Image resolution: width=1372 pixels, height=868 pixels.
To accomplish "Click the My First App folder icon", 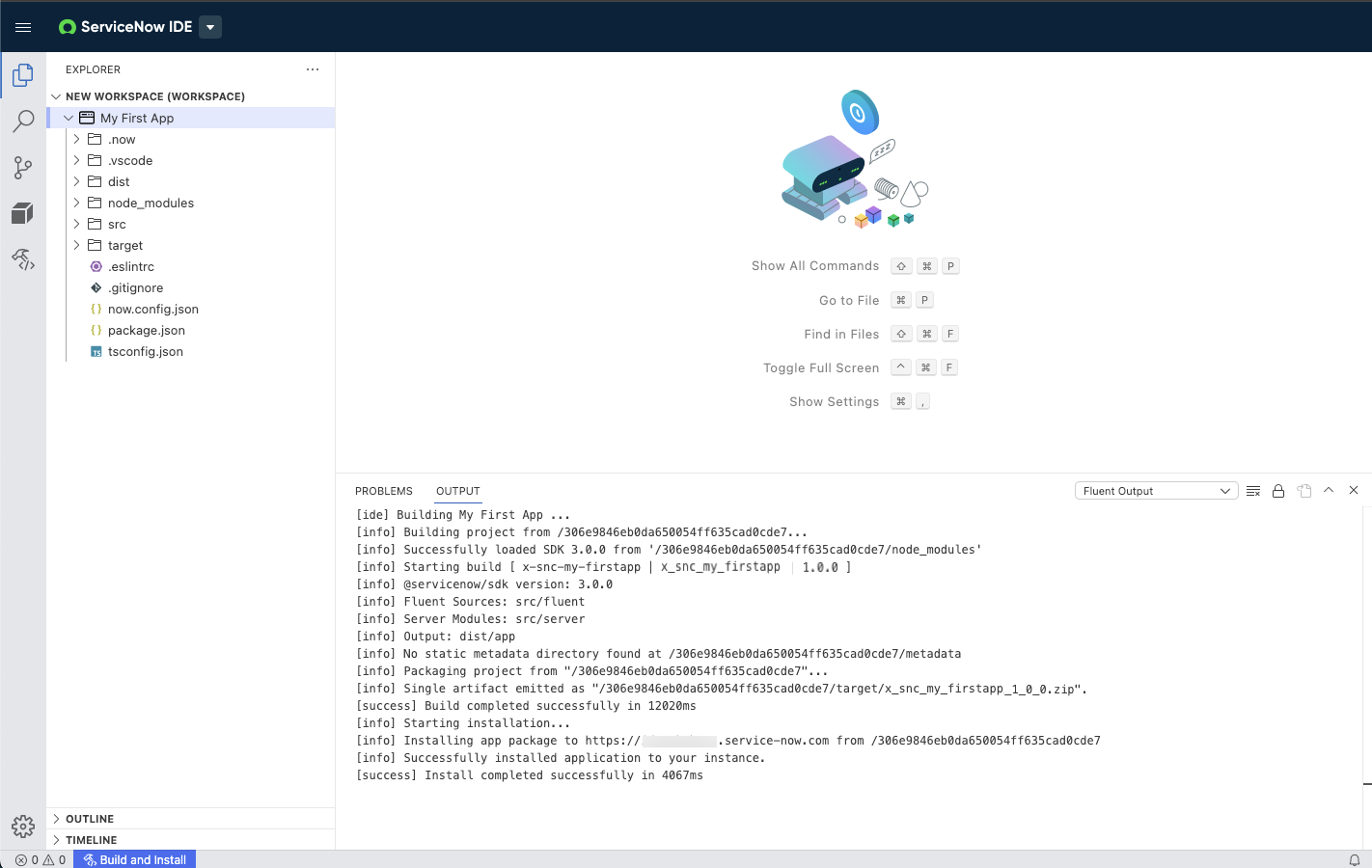I will (87, 118).
